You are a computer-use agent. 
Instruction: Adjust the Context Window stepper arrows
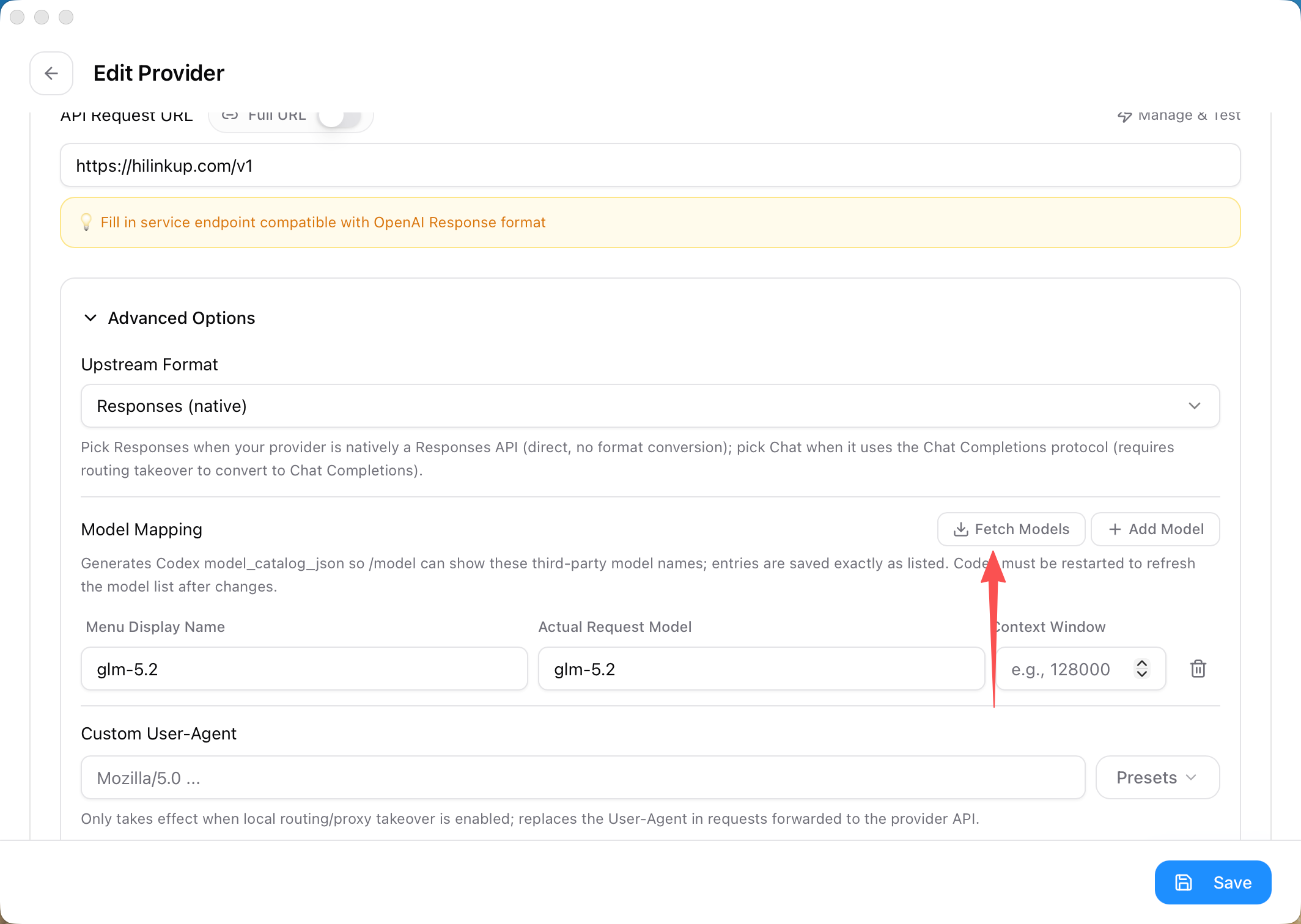click(1141, 669)
